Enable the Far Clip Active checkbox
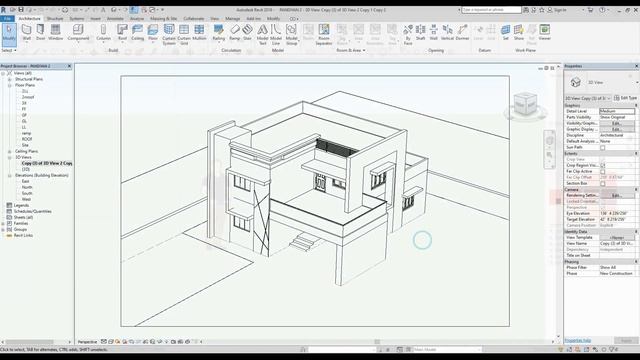Viewport: 640px width, 360px height. pos(602,171)
